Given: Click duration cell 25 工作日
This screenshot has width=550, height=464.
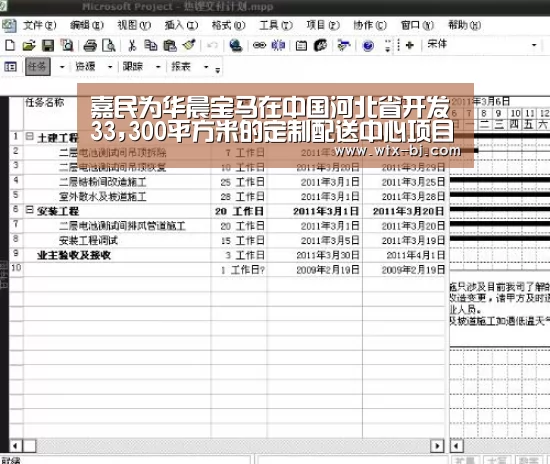Looking at the screenshot, I should [x=242, y=182].
